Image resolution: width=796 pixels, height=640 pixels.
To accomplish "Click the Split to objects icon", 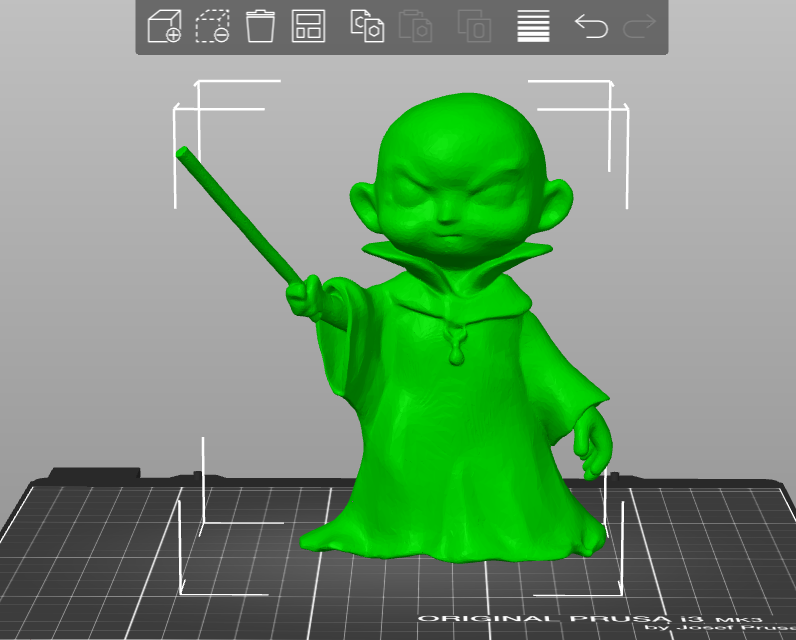I will tap(474, 26).
